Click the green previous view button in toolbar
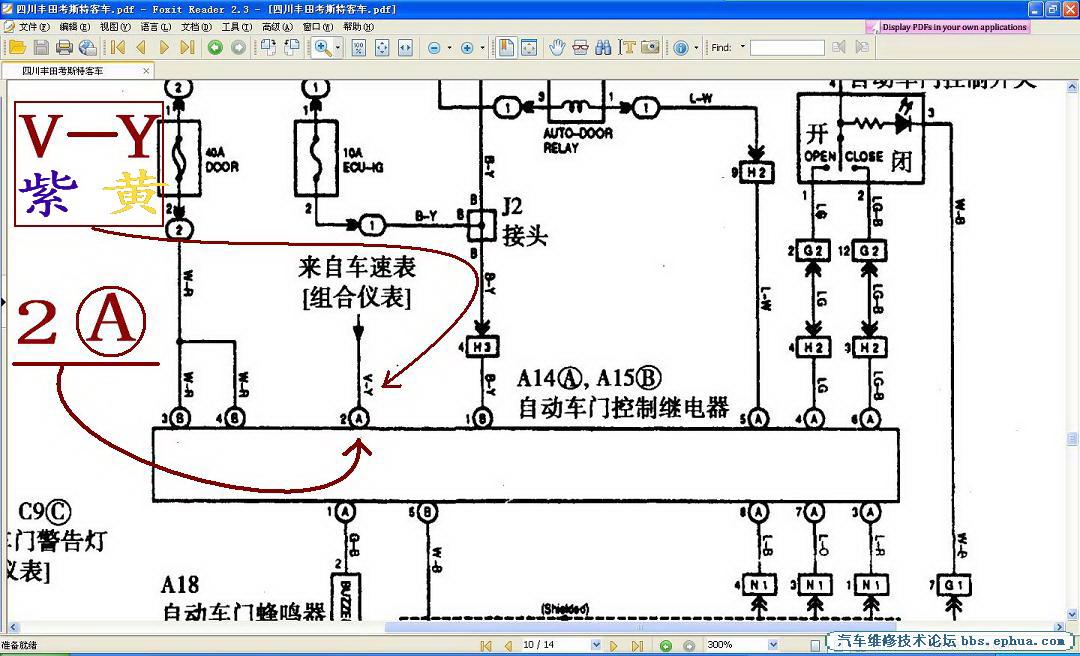Screen dimensions: 1080x656 (216, 48)
